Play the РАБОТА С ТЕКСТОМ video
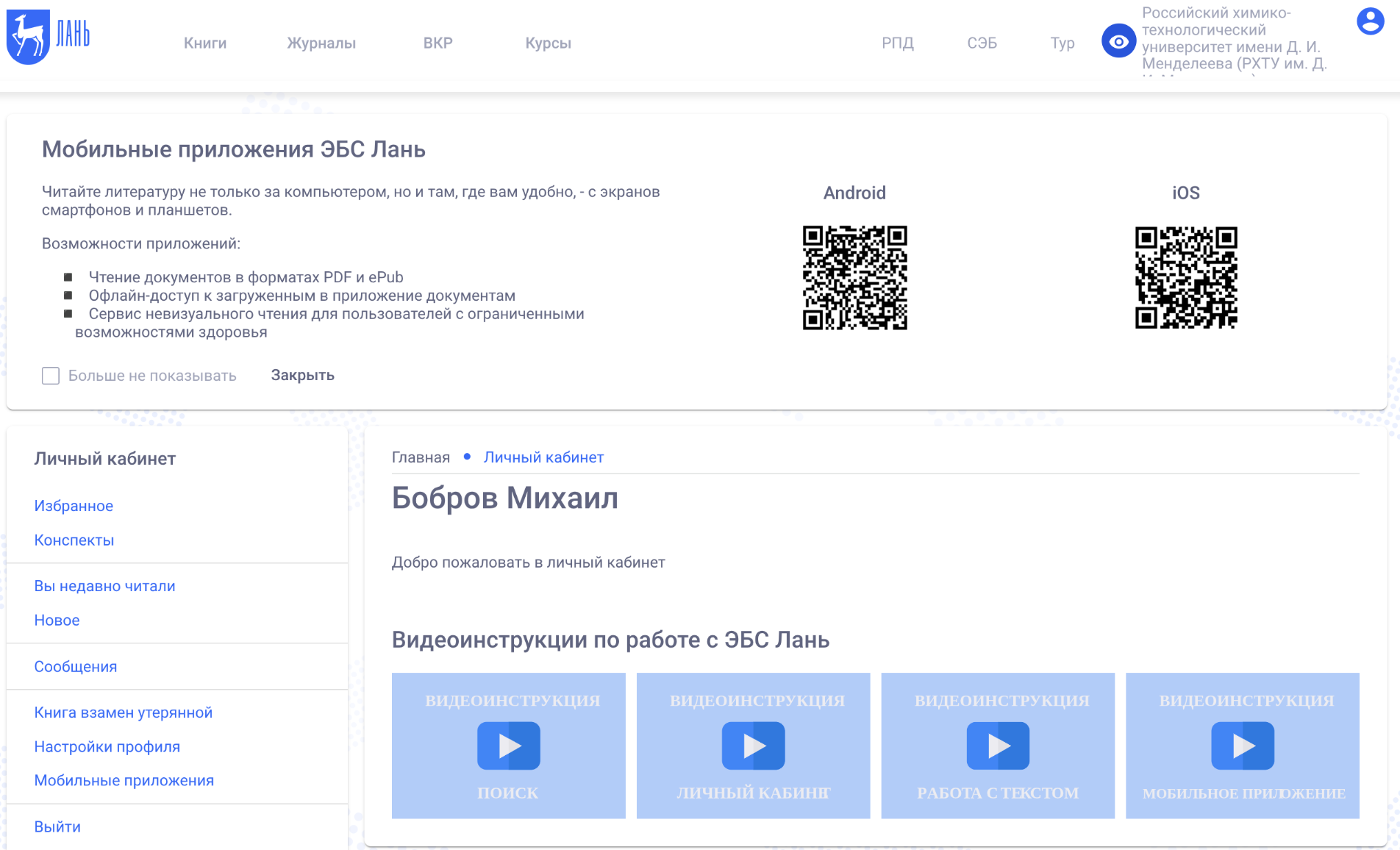The height and width of the screenshot is (850, 1400). 998,746
